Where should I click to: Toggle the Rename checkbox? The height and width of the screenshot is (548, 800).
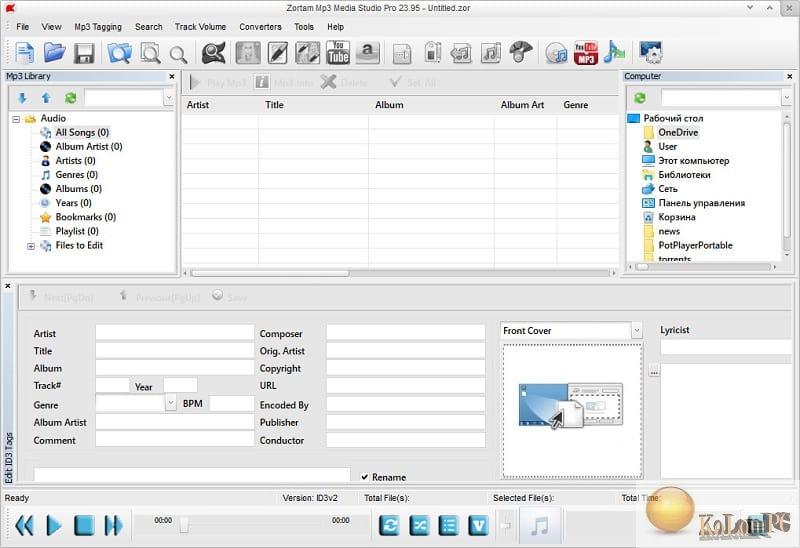click(x=365, y=478)
